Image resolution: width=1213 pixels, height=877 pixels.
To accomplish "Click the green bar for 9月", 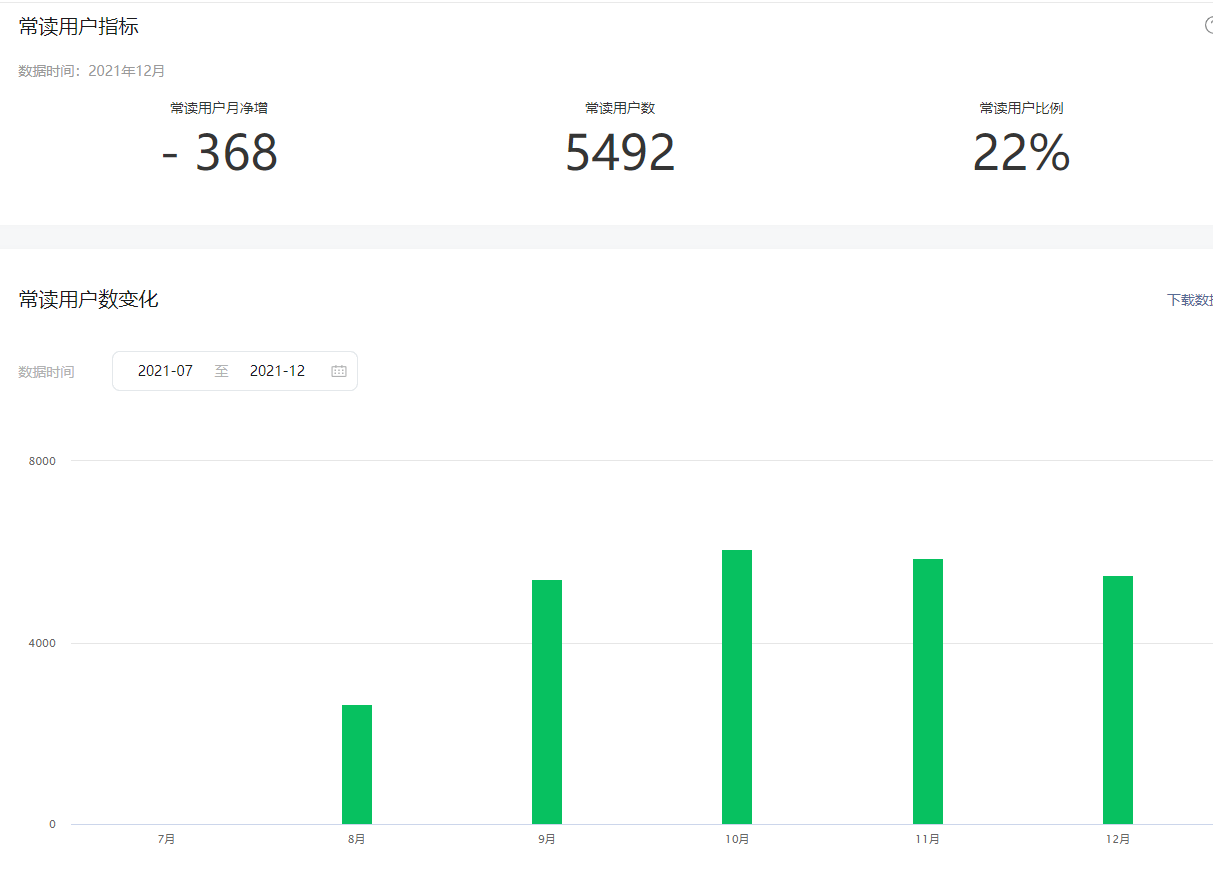I will [x=547, y=702].
